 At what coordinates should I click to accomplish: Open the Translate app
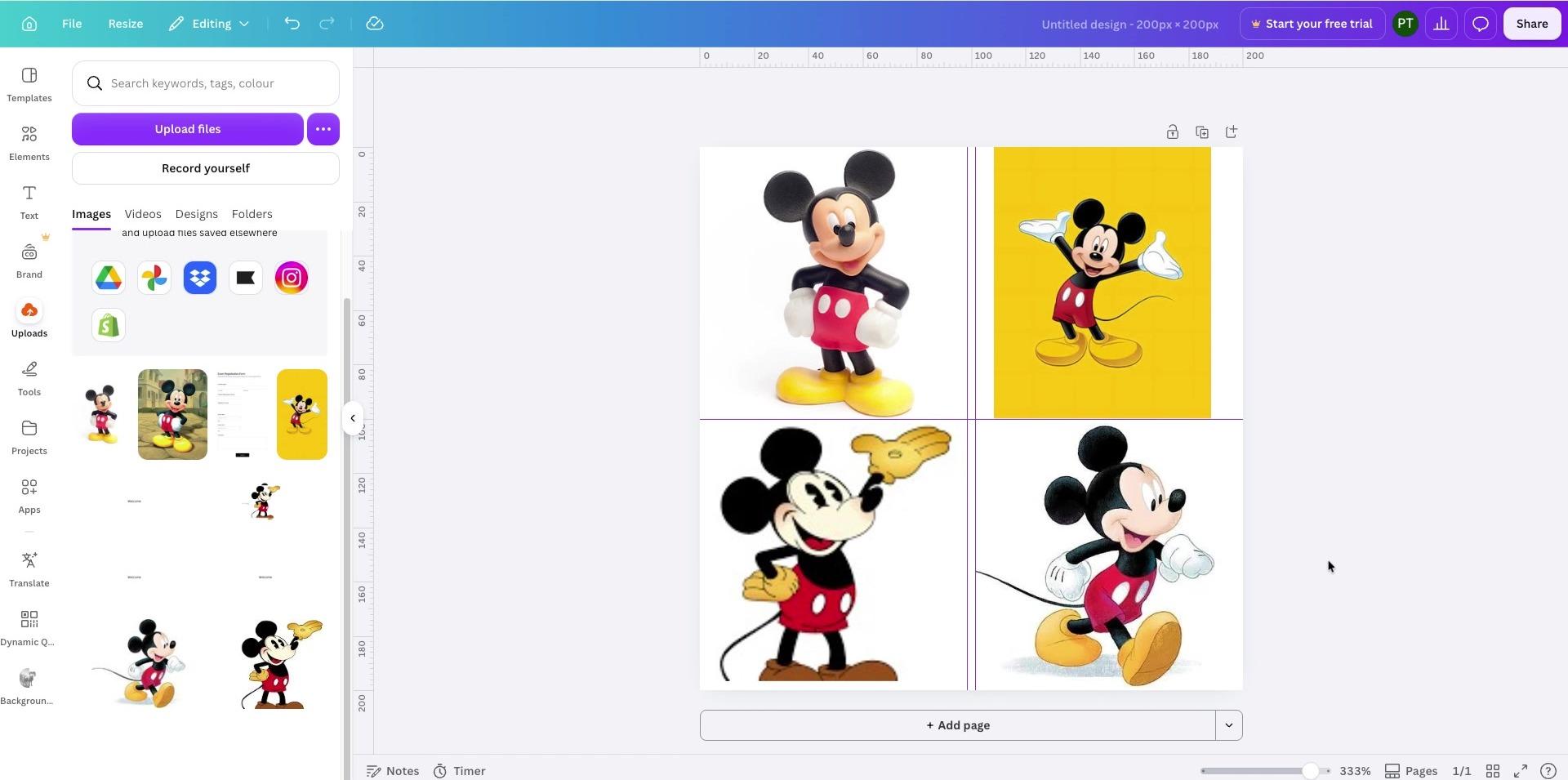click(29, 569)
